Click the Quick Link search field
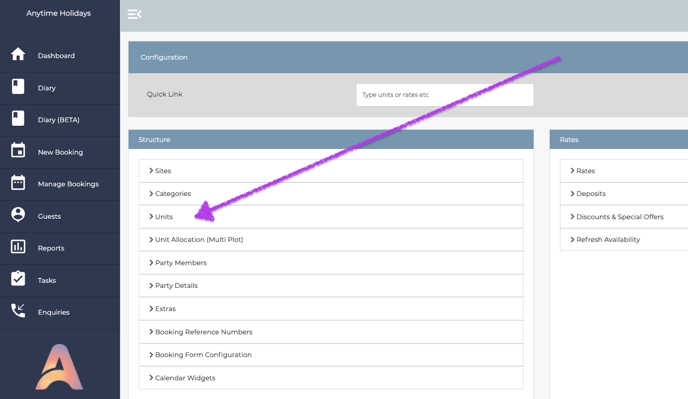This screenshot has width=688, height=399. pyautogui.click(x=444, y=95)
